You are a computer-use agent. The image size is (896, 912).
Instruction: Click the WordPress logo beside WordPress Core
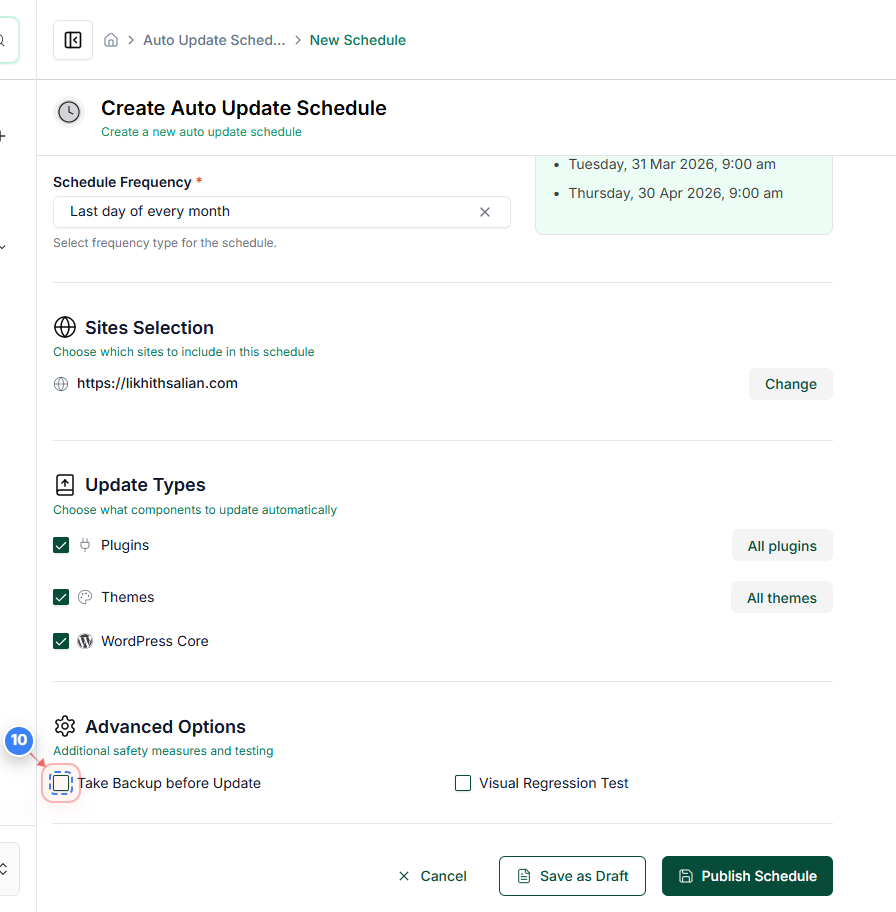tap(87, 641)
